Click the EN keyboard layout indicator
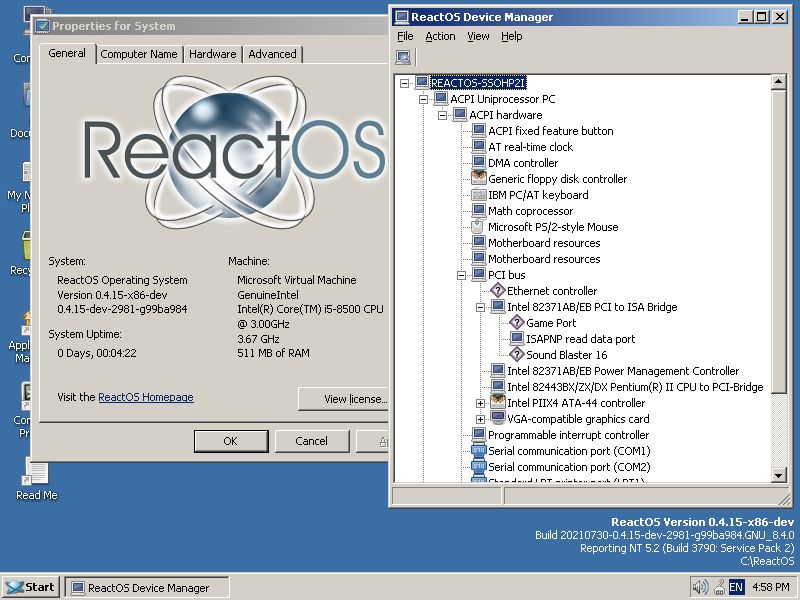Viewport: 800px width, 600px height. 736,587
